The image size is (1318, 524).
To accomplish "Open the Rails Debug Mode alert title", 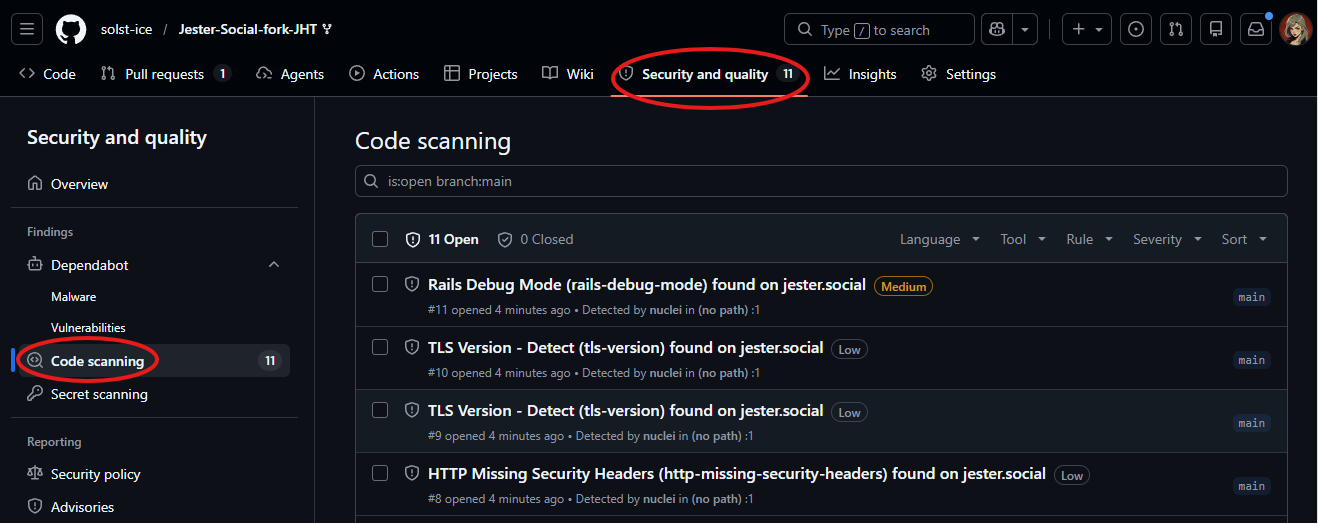I will (x=647, y=285).
